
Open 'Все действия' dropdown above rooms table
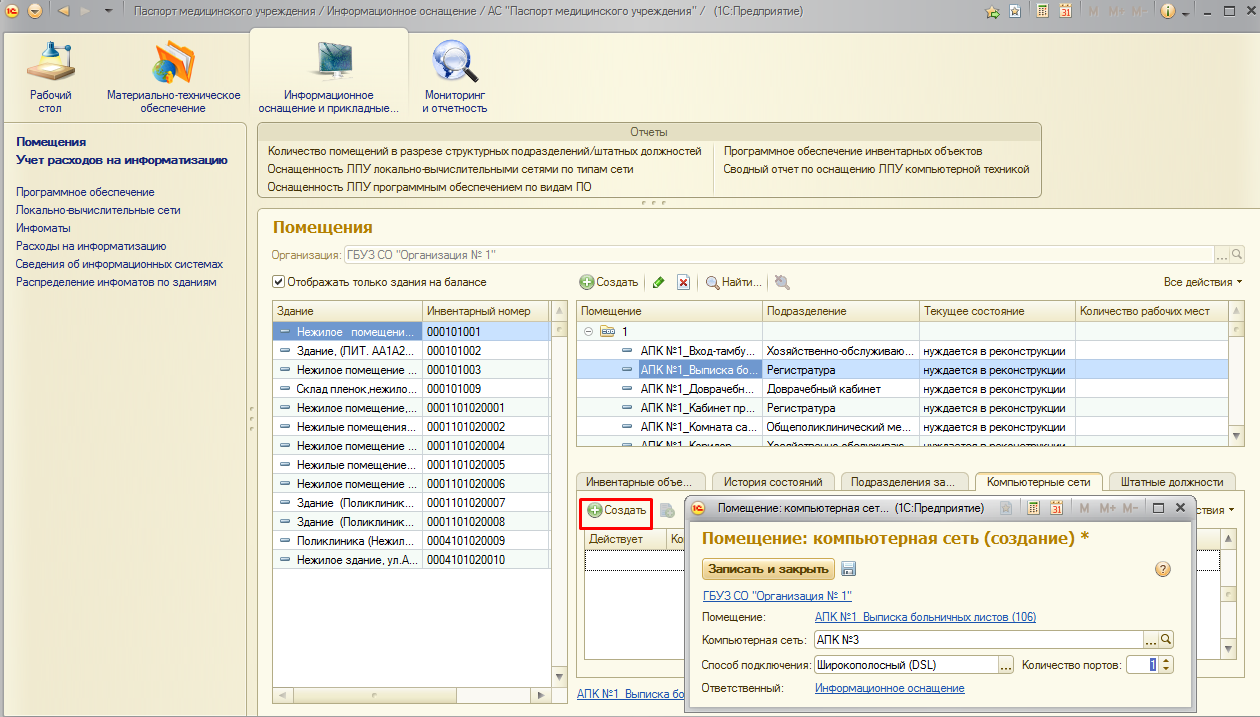pyautogui.click(x=1202, y=282)
